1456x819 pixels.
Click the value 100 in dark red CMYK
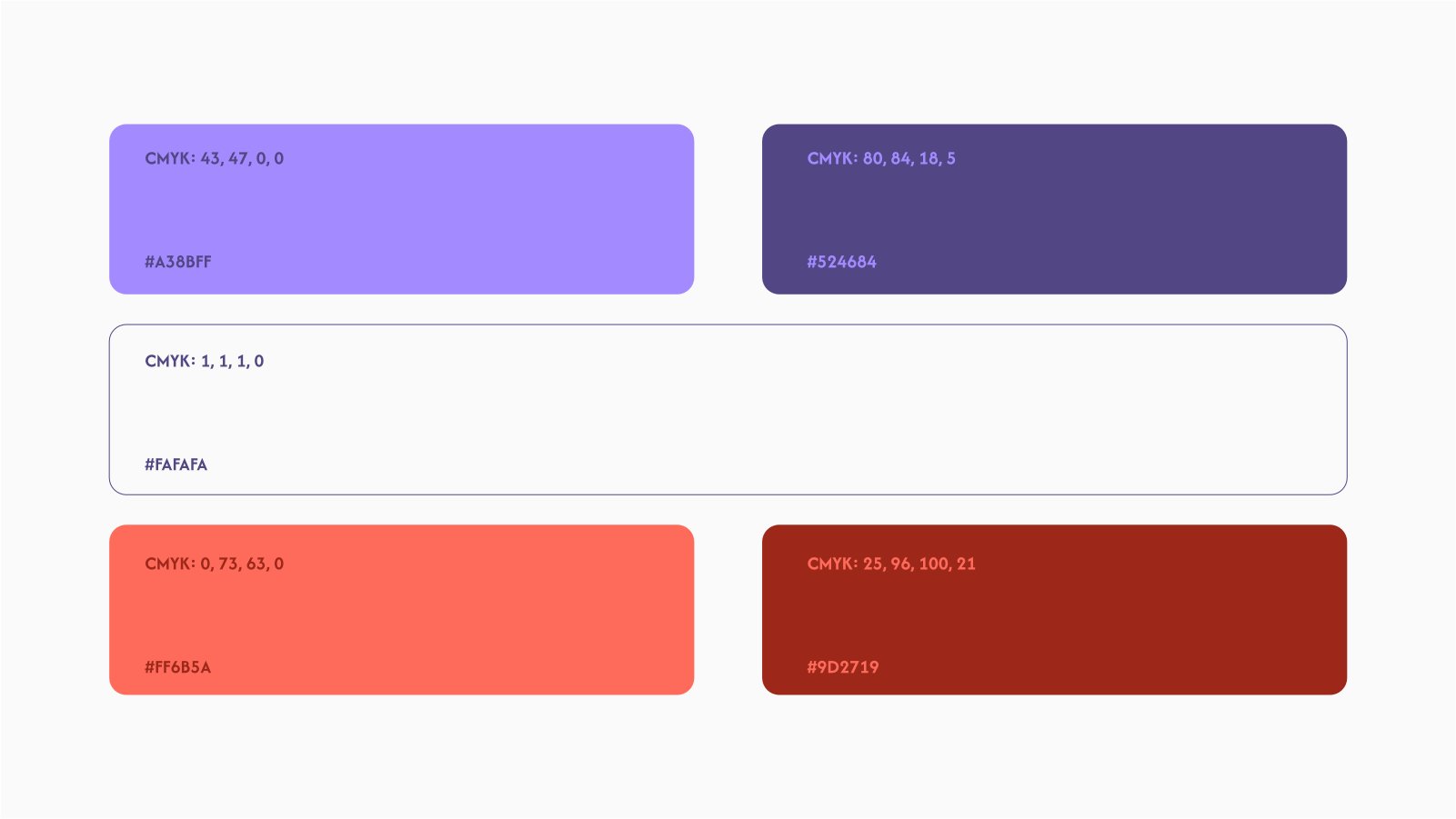[933, 564]
